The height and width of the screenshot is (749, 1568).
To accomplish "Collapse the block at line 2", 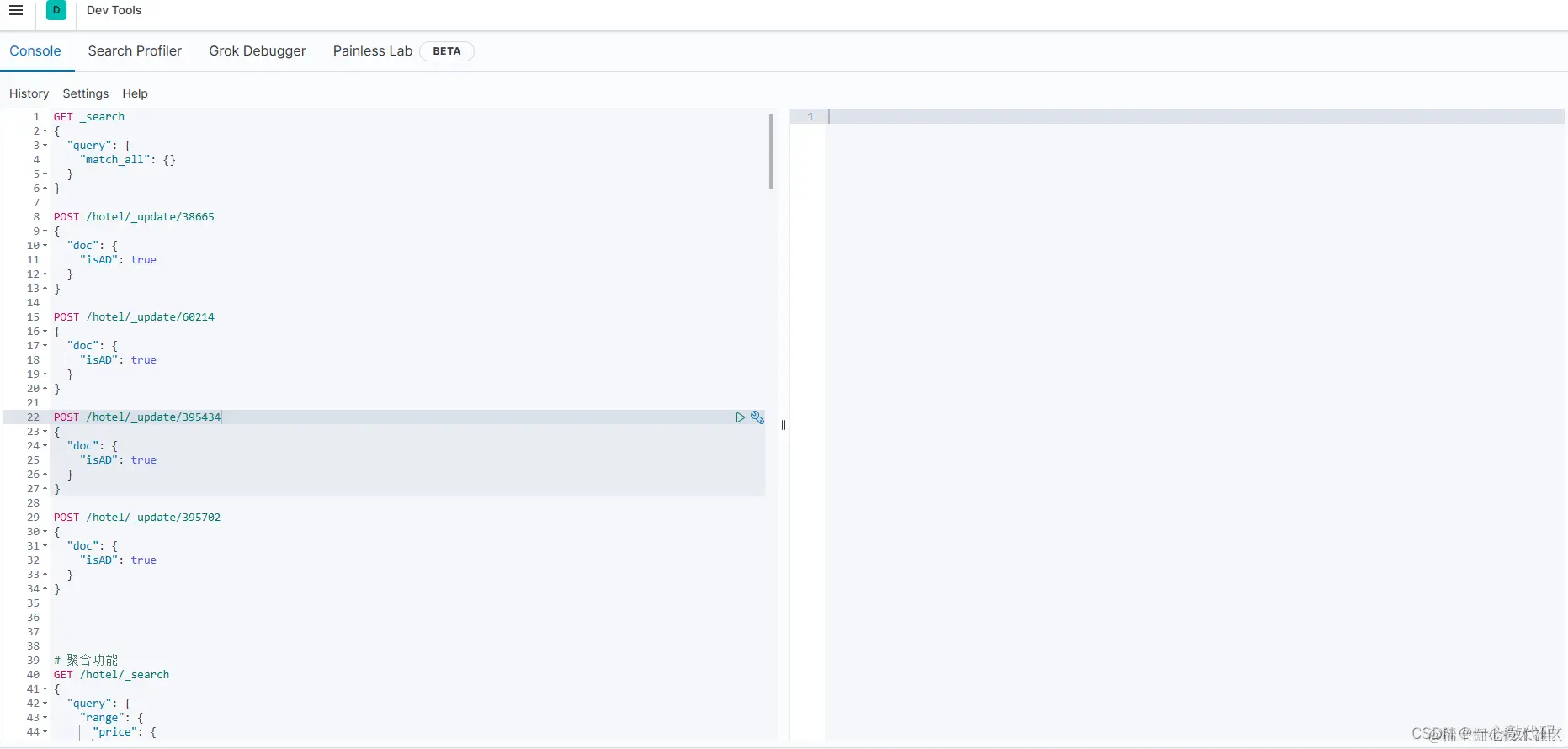I will (45, 131).
